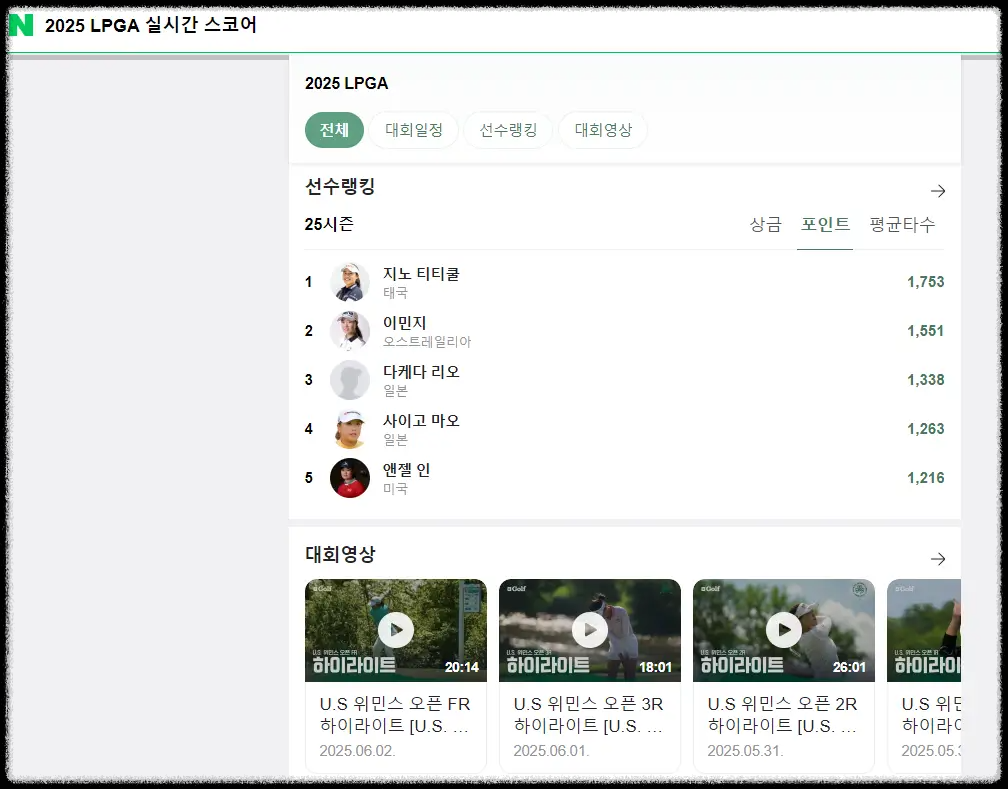Click 앤젤 인's profile photo
Image resolution: width=1008 pixels, height=789 pixels.
pyautogui.click(x=350, y=477)
